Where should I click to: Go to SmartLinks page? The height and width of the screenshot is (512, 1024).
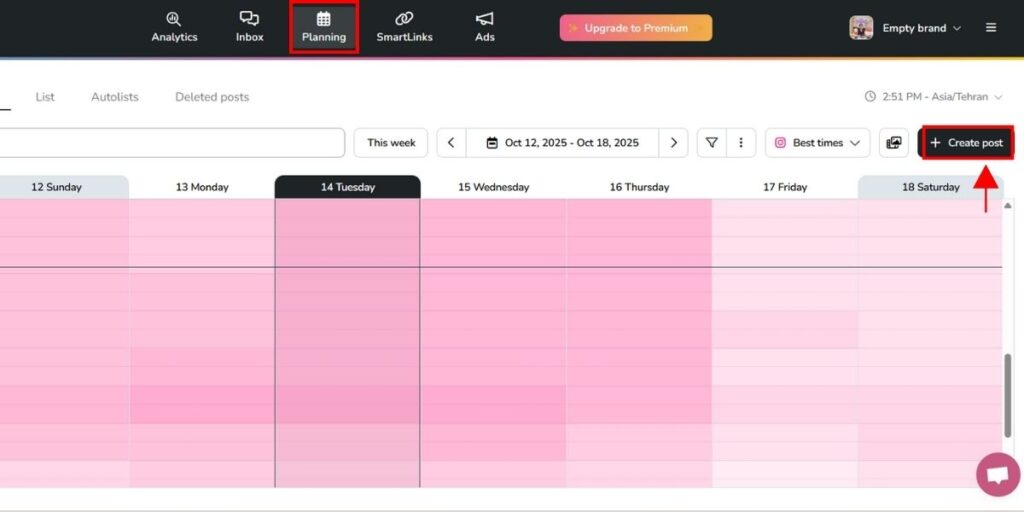click(403, 27)
